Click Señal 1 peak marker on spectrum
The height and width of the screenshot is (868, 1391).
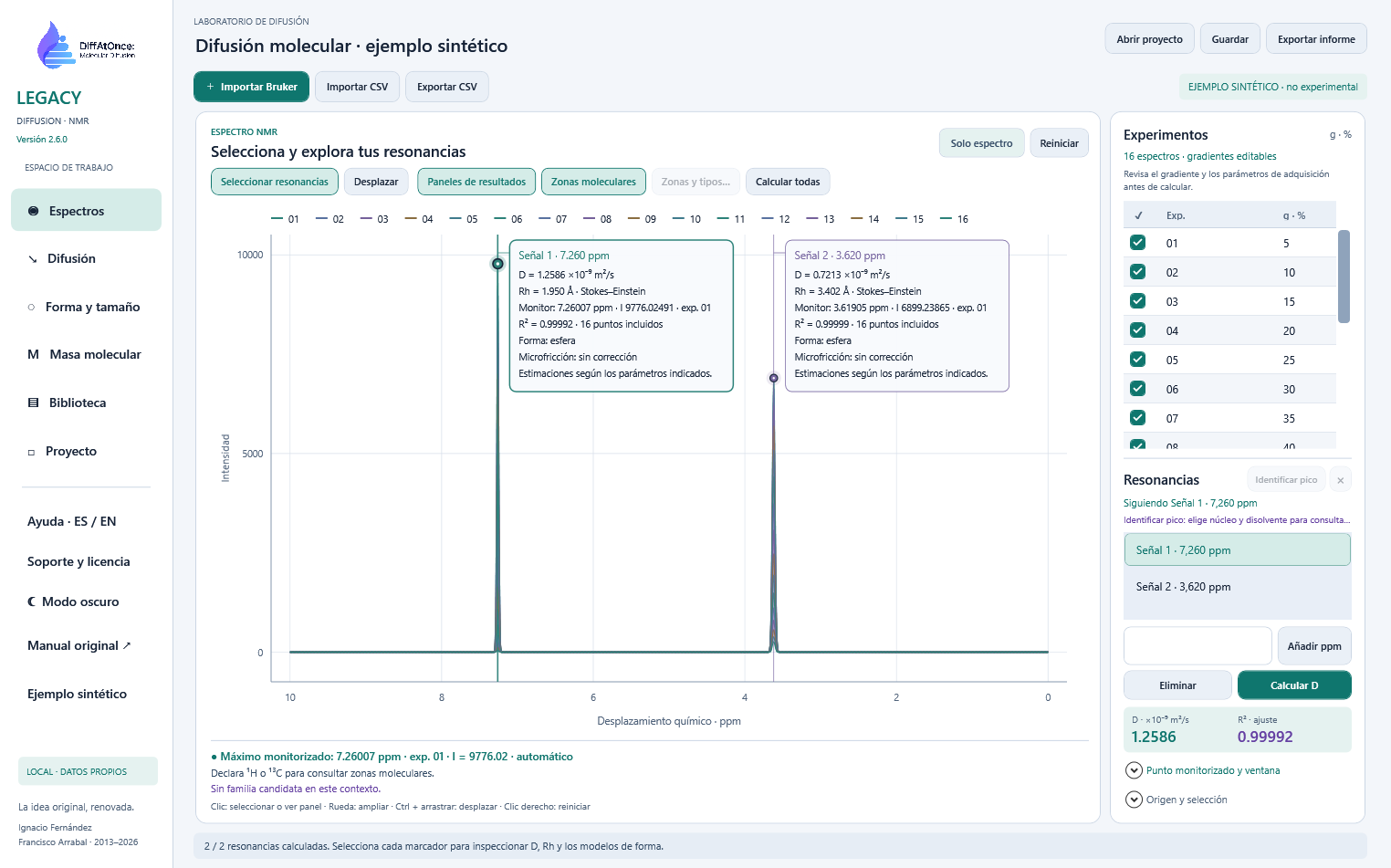click(497, 264)
